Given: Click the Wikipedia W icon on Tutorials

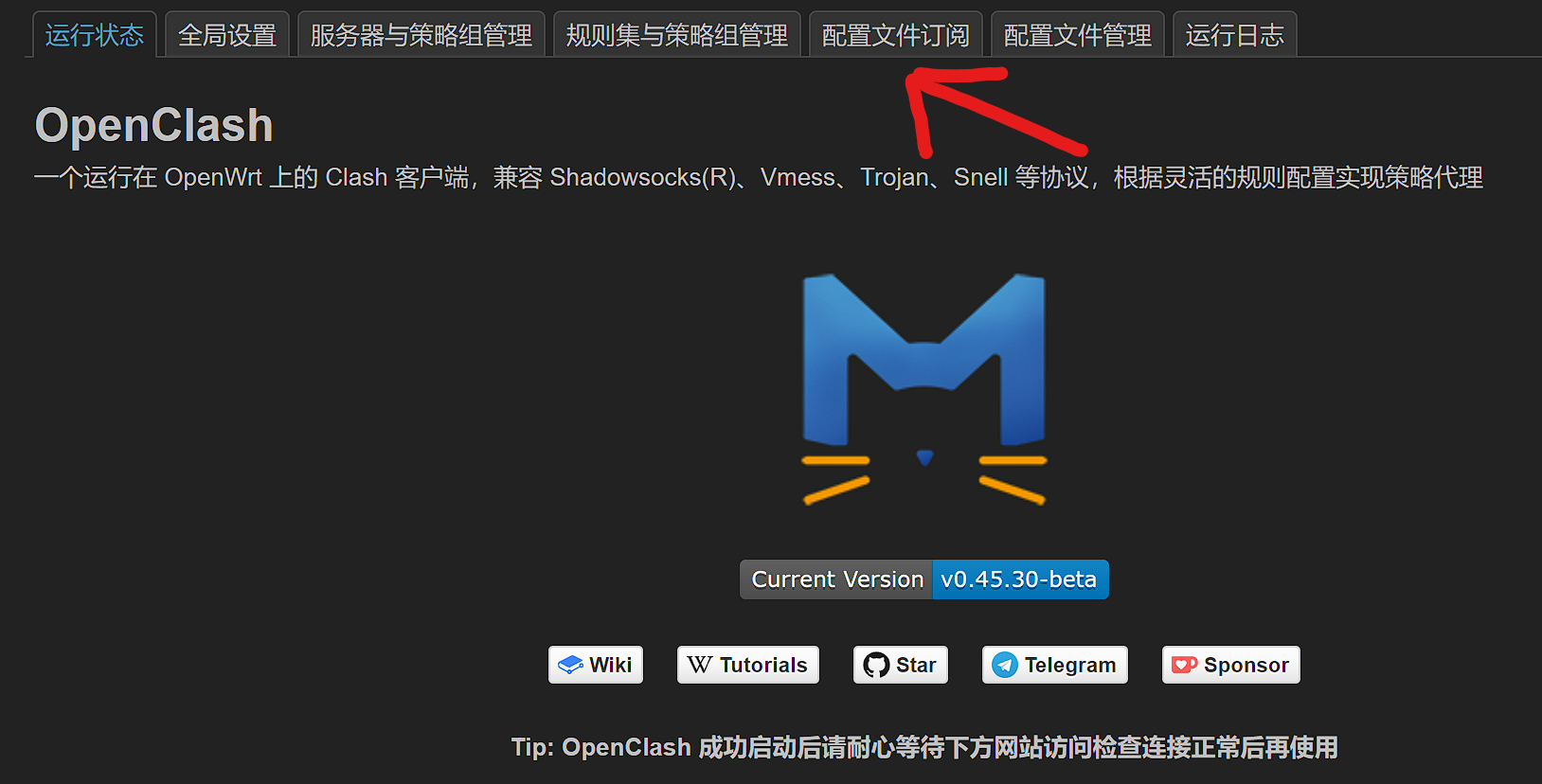Looking at the screenshot, I should [700, 665].
